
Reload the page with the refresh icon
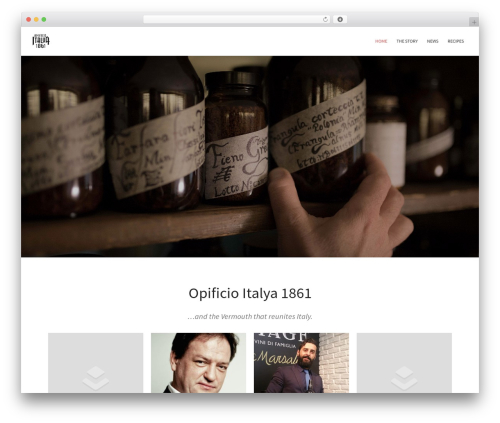pos(325,19)
